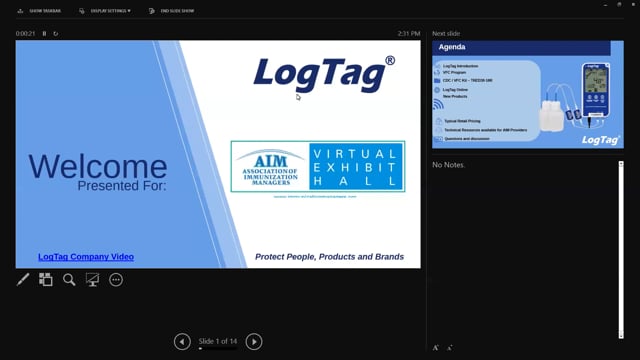Viewport: 640px width, 360px height.
Task: Click the No Notes text
Action: 449,165
